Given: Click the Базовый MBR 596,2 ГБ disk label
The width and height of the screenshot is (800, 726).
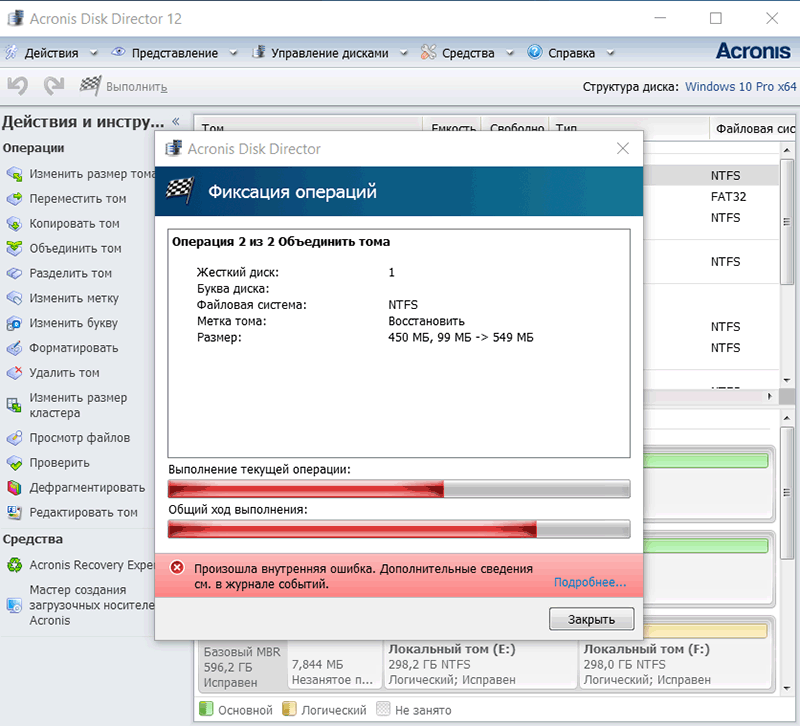Looking at the screenshot, I should tap(242, 666).
